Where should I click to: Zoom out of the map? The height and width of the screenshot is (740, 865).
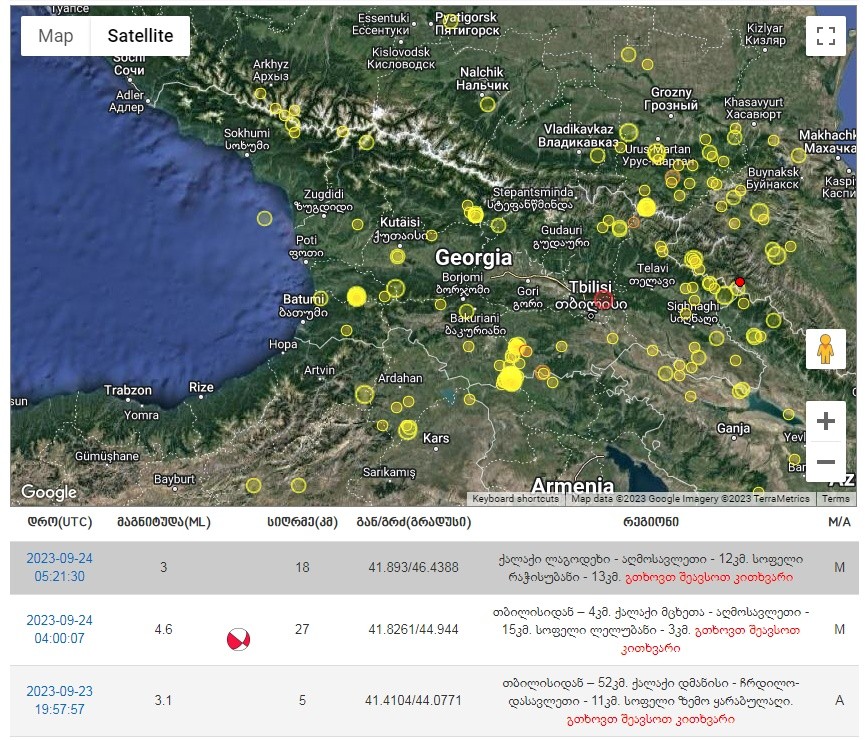click(x=825, y=462)
